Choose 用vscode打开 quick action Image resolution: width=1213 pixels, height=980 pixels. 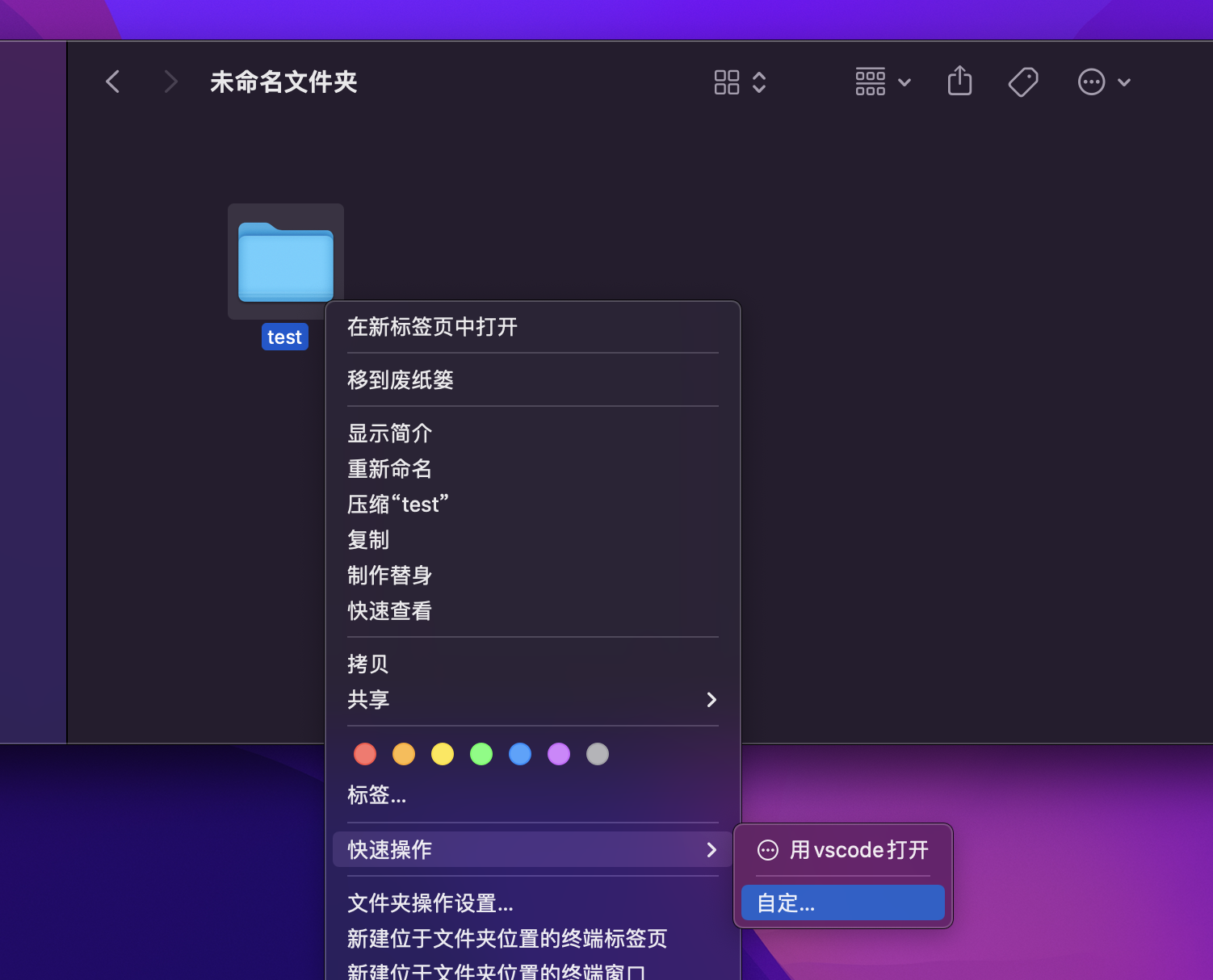pos(843,850)
